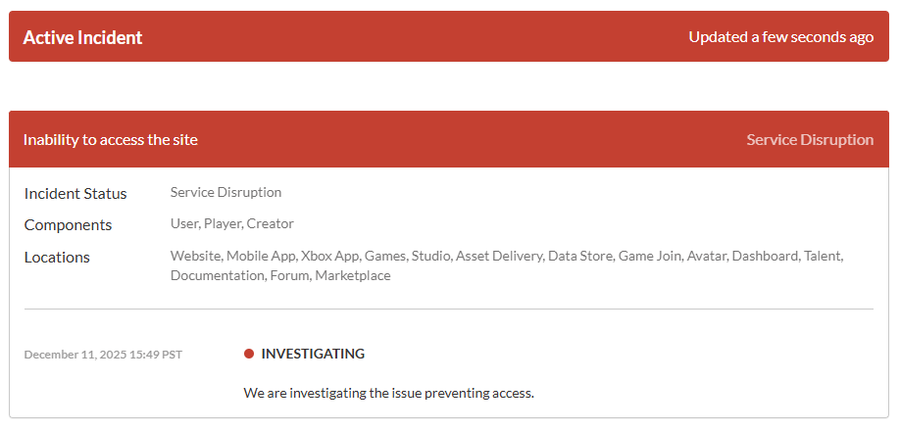The width and height of the screenshot is (900, 430).
Task: Select the Components label
Action: tap(68, 225)
